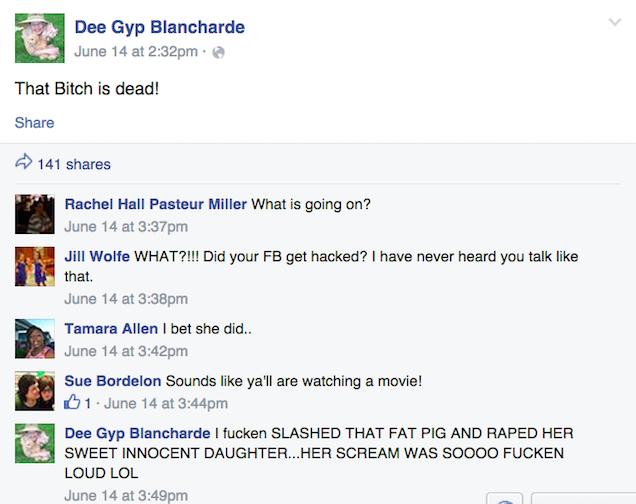636x504 pixels.
Task: Click Tamara Allen's avatar thumbnail
Action: [34, 339]
